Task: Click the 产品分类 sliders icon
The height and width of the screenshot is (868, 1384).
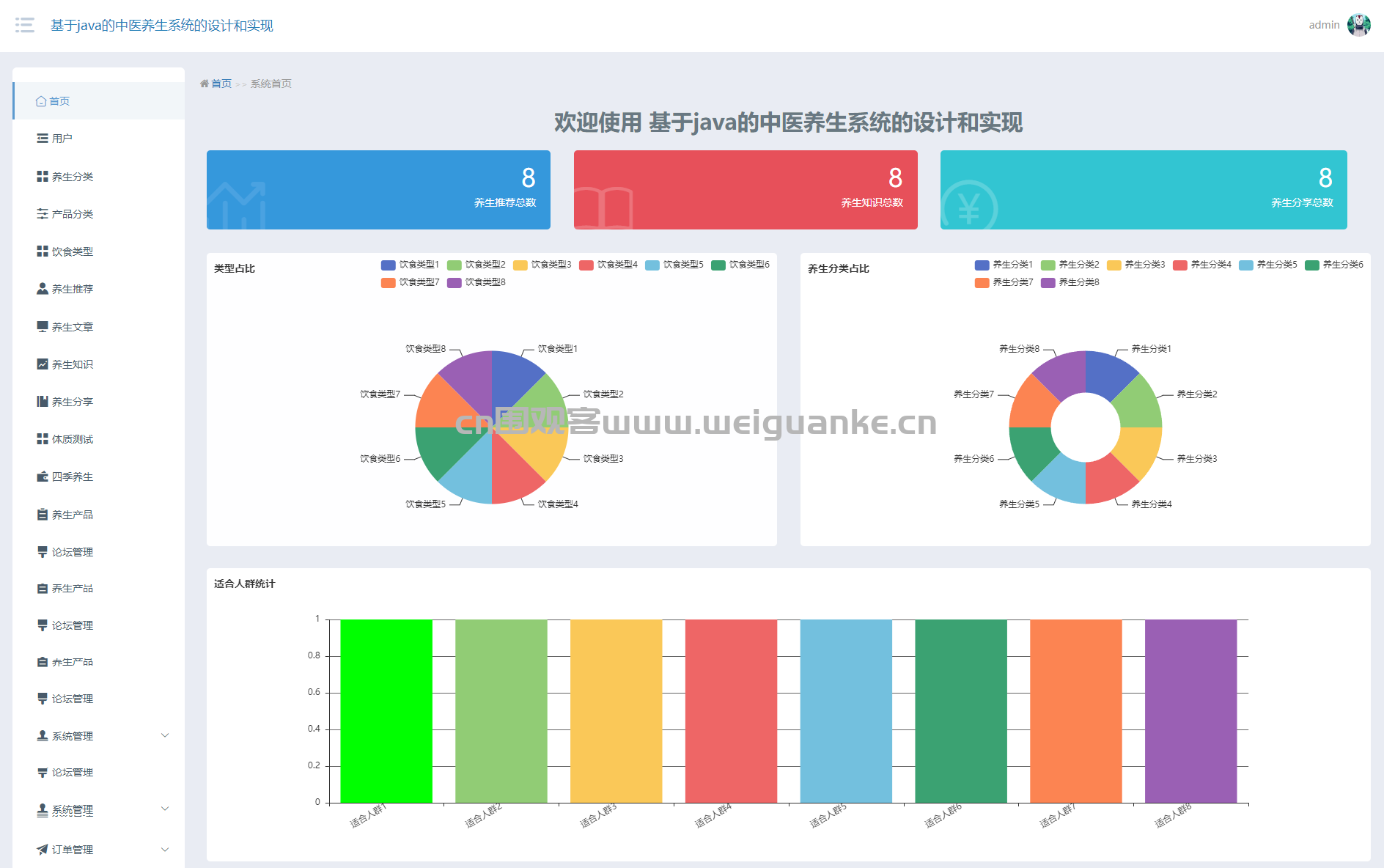Action: click(43, 214)
